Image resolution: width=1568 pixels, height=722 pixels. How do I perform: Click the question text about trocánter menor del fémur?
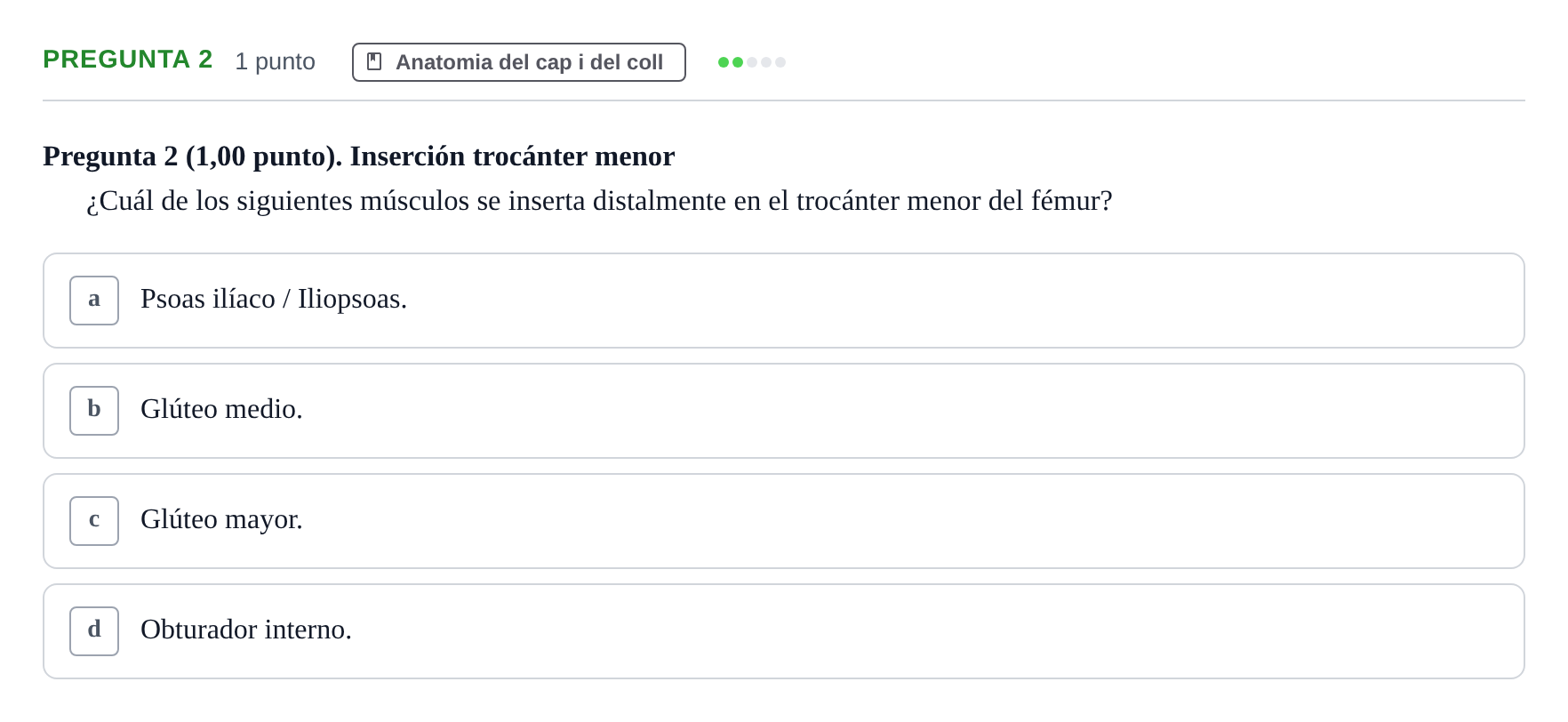599,201
